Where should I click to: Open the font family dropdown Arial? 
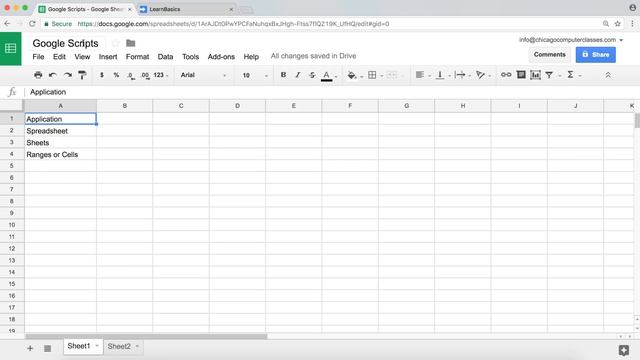click(x=203, y=75)
